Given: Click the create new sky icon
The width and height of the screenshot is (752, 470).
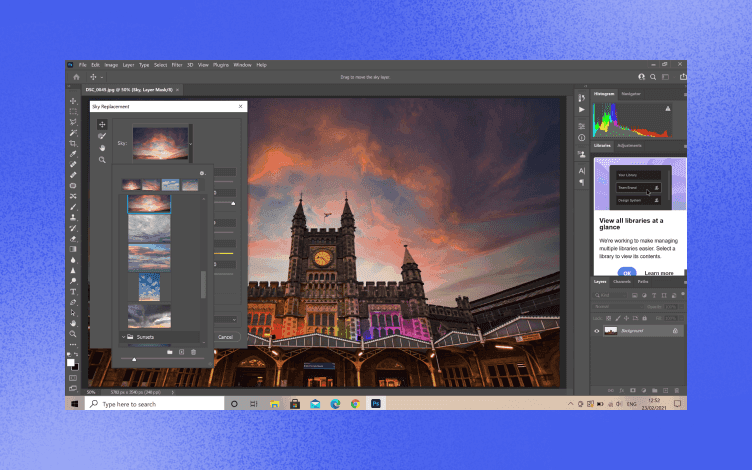Looking at the screenshot, I should [x=182, y=352].
